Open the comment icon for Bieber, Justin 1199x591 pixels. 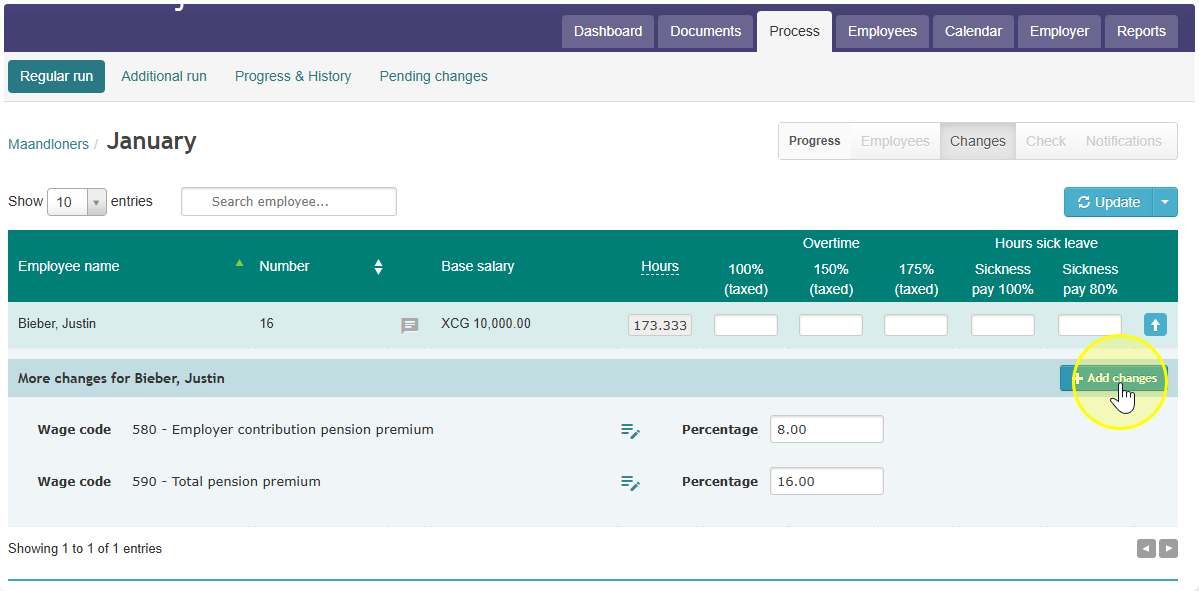click(x=410, y=326)
